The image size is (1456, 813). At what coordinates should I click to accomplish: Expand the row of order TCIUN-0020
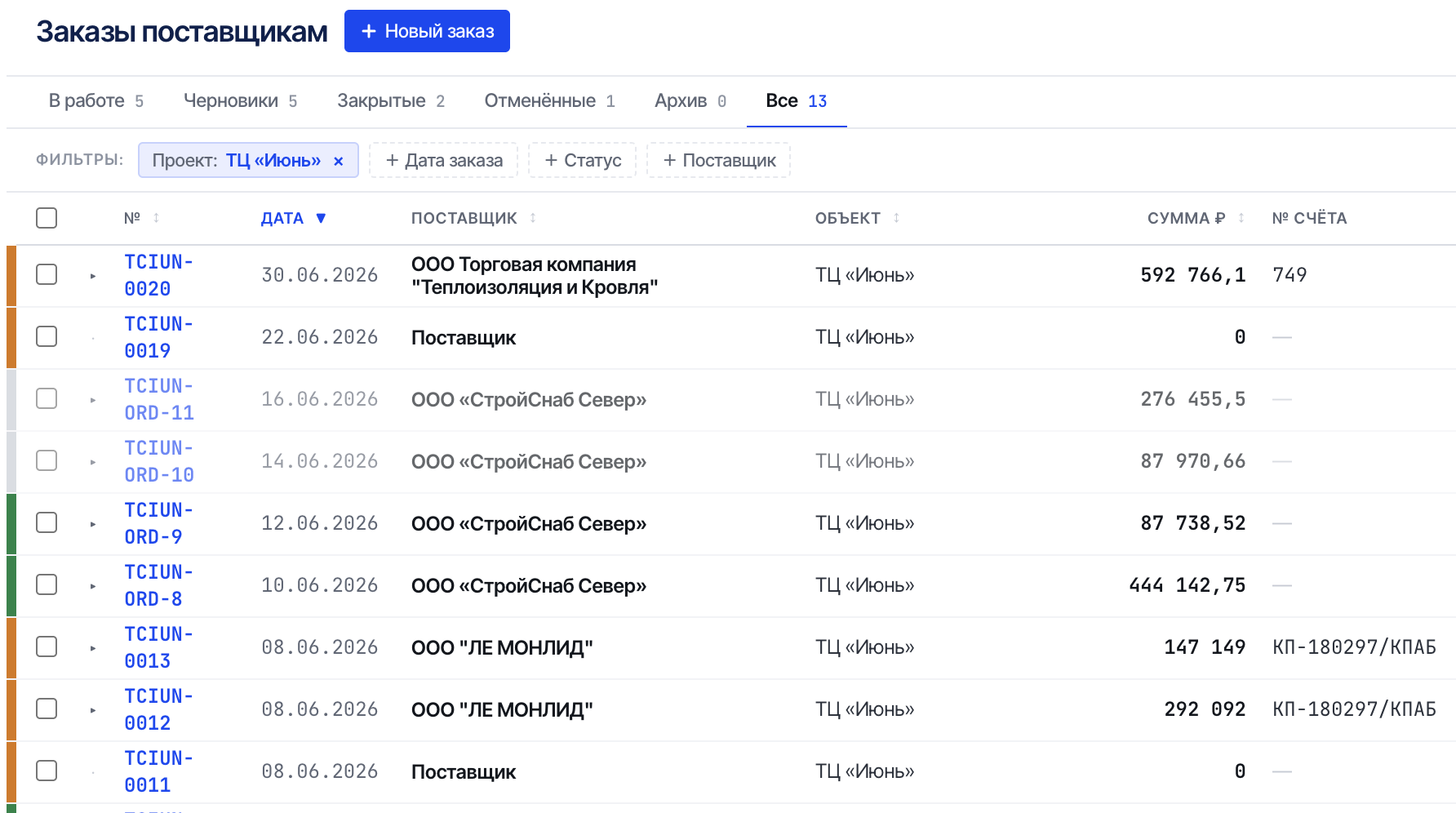pos(93,276)
